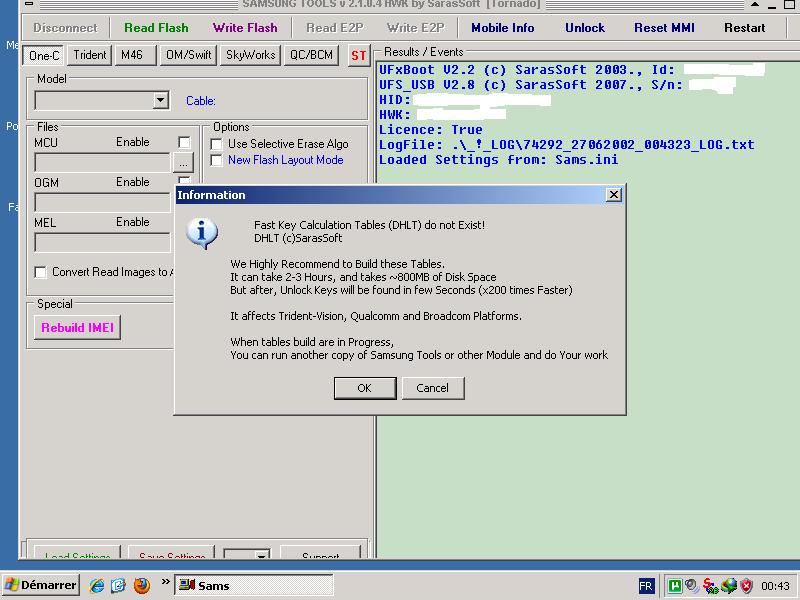Image resolution: width=800 pixels, height=600 pixels.
Task: Open Firefox from quick launch
Action: coord(142,585)
